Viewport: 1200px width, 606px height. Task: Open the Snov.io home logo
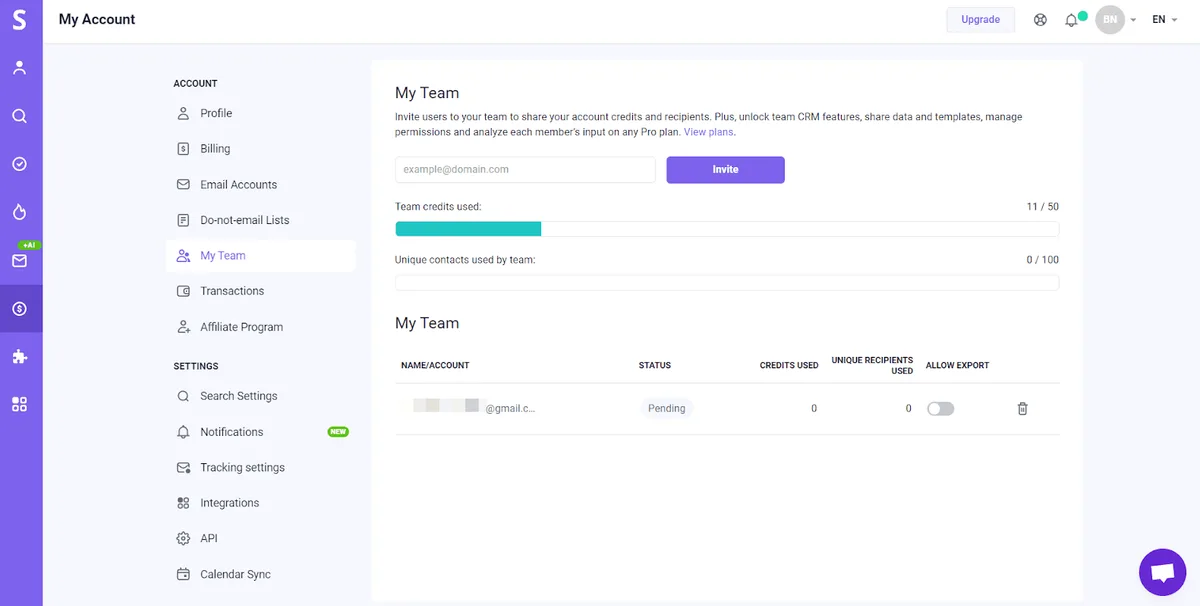pos(21,19)
